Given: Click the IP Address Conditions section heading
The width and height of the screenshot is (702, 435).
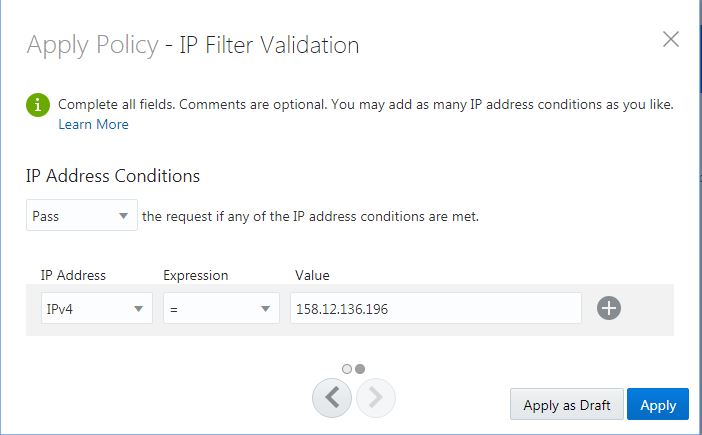Looking at the screenshot, I should pyautogui.click(x=113, y=176).
